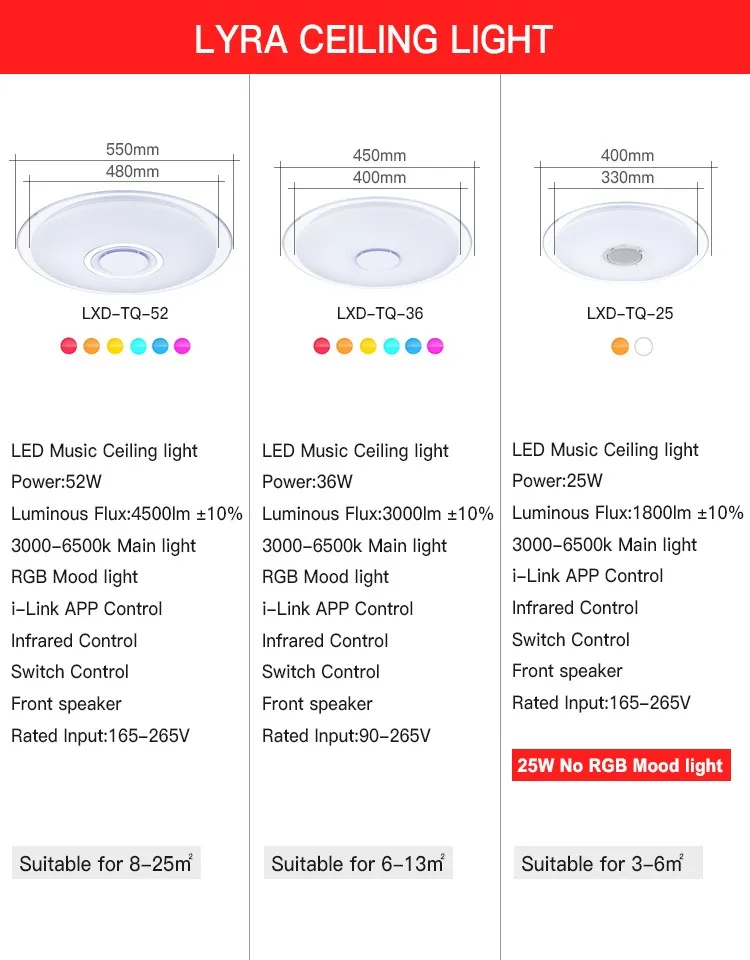Viewport: 750px width, 960px height.
Task: Select the blue color dot under LXD-TQ-36
Action: [413, 346]
